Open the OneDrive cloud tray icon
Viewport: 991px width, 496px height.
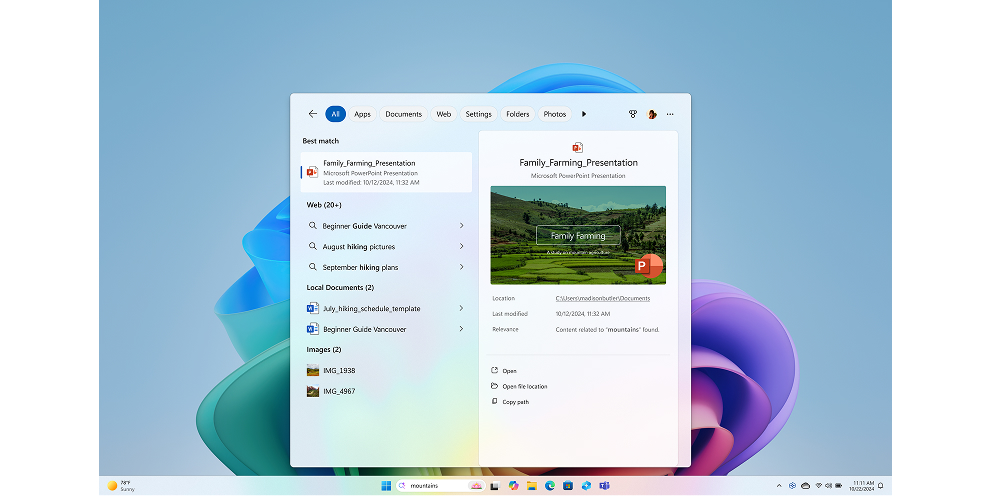coord(805,486)
